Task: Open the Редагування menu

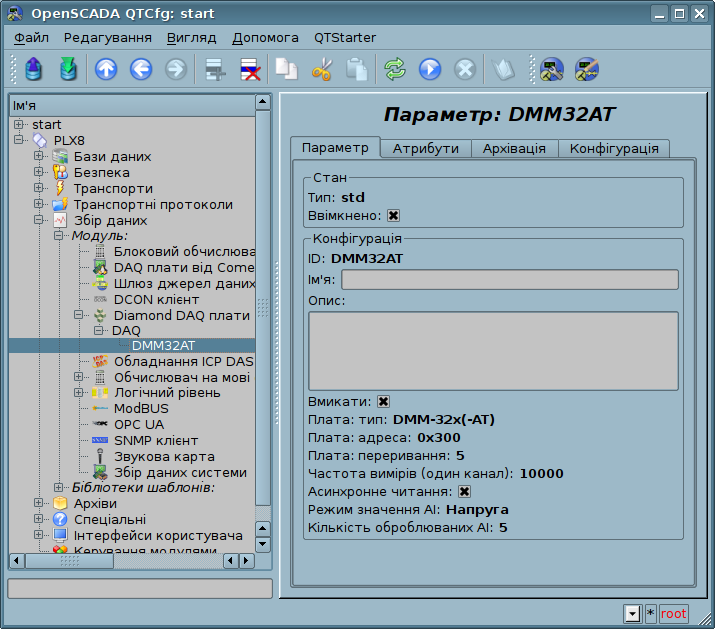Action: point(107,38)
